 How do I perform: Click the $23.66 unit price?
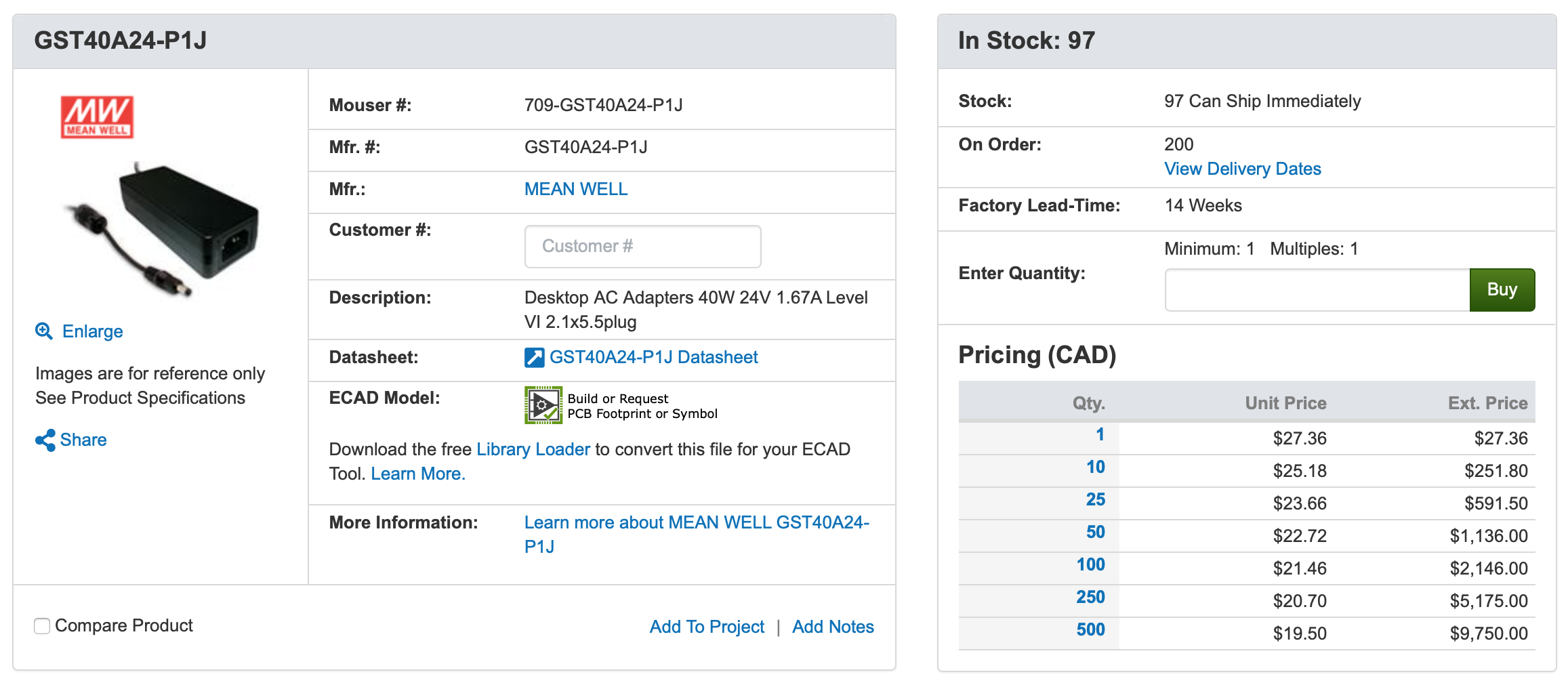tap(1299, 503)
